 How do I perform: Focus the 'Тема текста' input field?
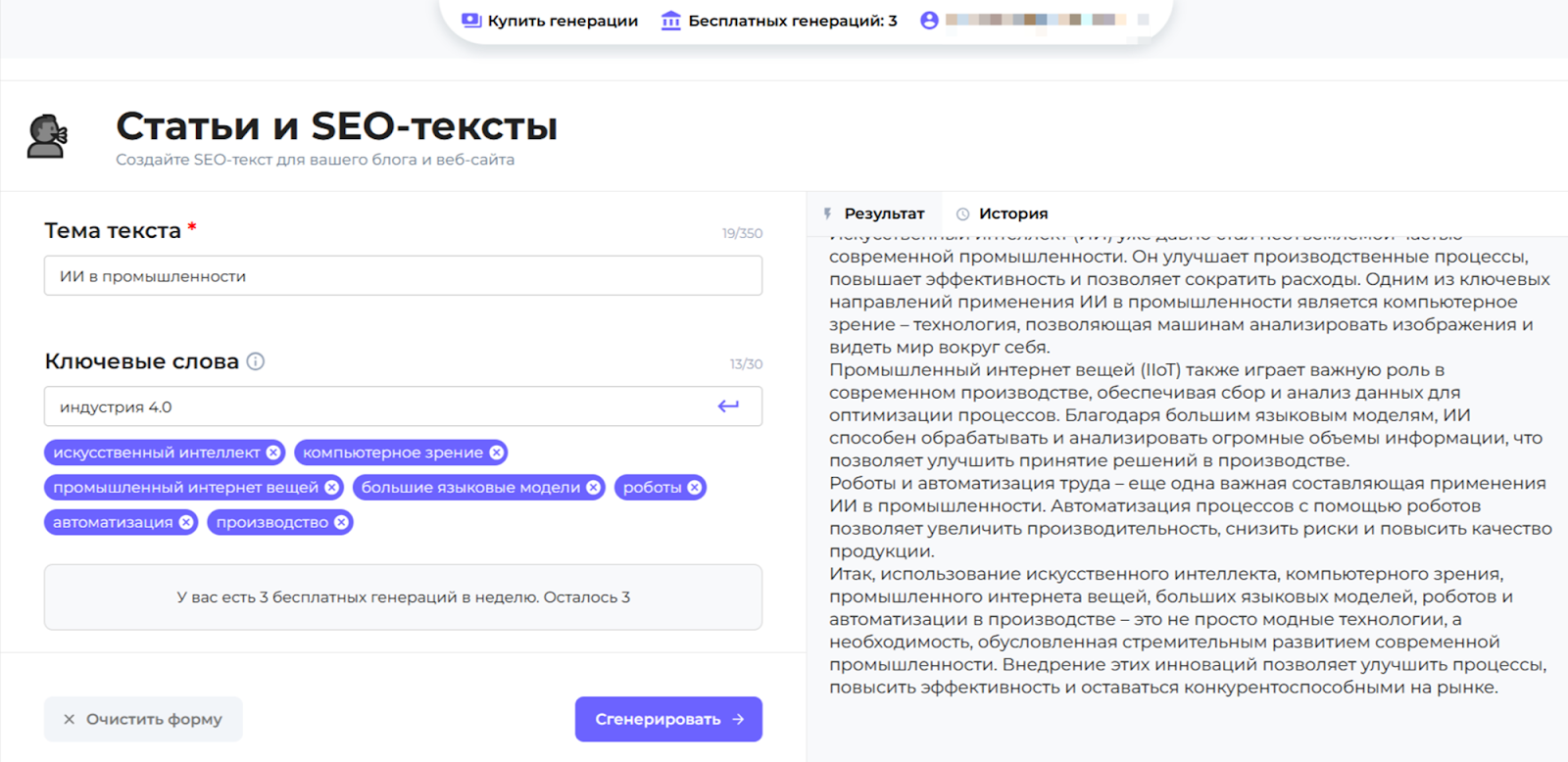coord(403,276)
